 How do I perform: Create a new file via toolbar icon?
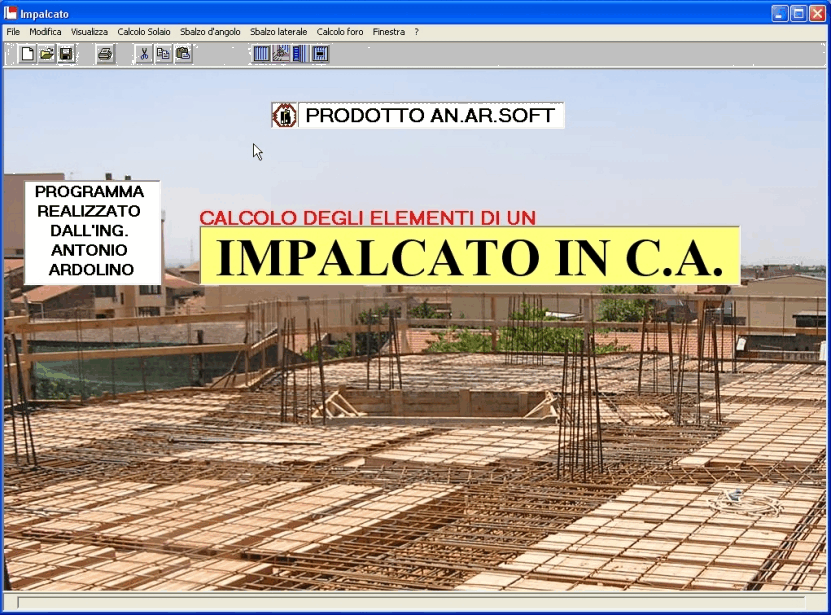pyautogui.click(x=27, y=54)
